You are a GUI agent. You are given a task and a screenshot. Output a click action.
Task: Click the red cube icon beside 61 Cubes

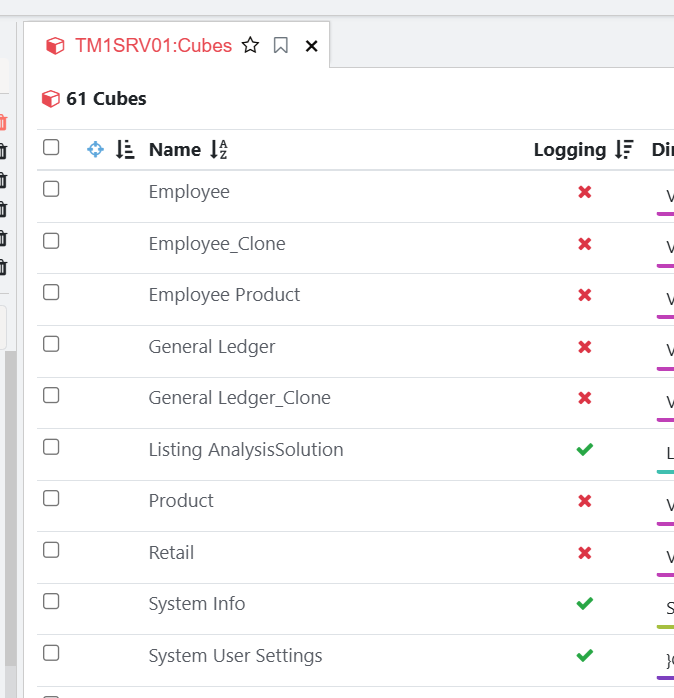pos(50,99)
